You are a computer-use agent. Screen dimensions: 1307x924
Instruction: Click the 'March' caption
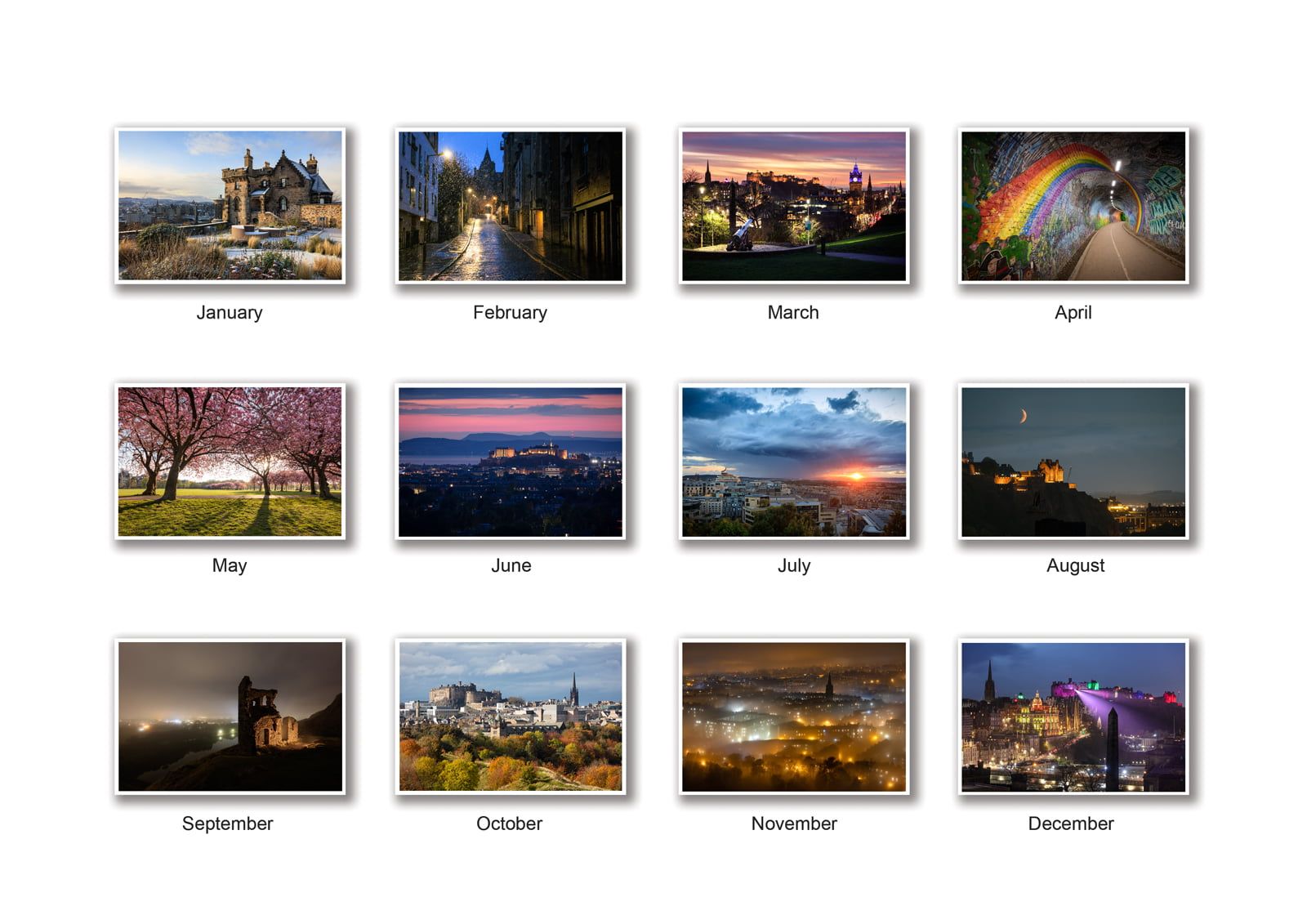[x=793, y=313]
